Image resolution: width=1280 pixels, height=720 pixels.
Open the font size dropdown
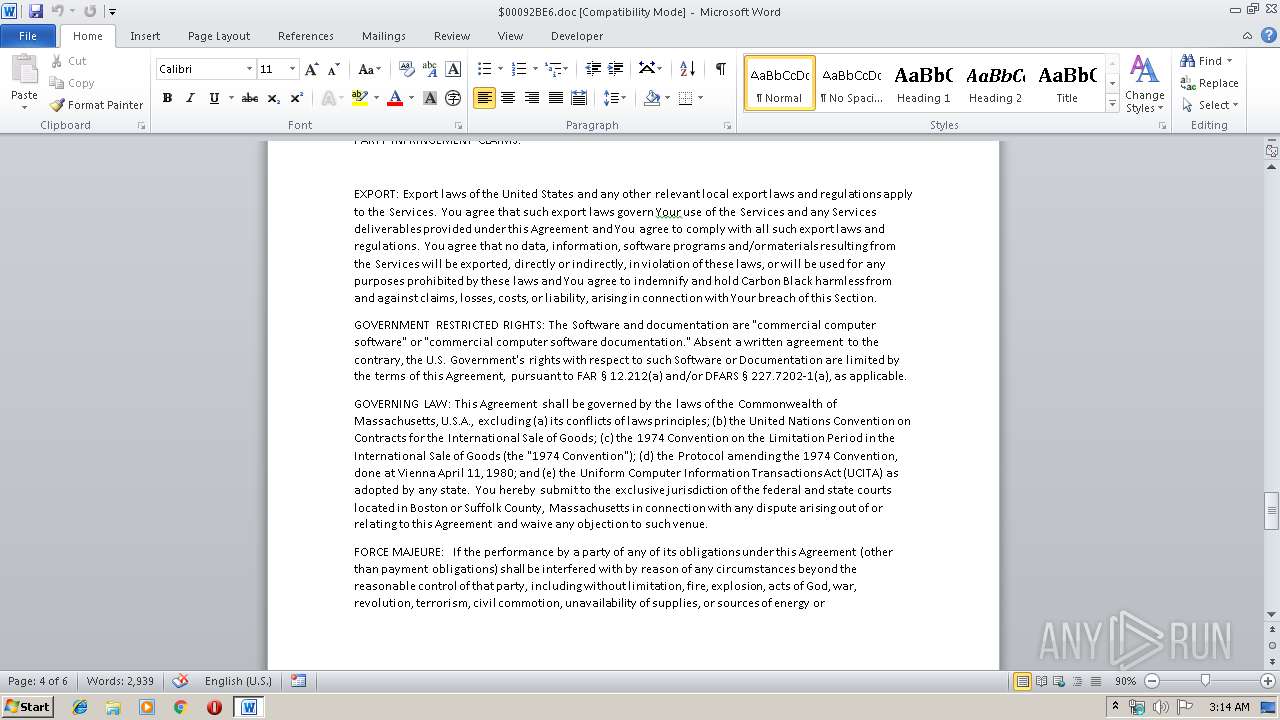(x=292, y=69)
